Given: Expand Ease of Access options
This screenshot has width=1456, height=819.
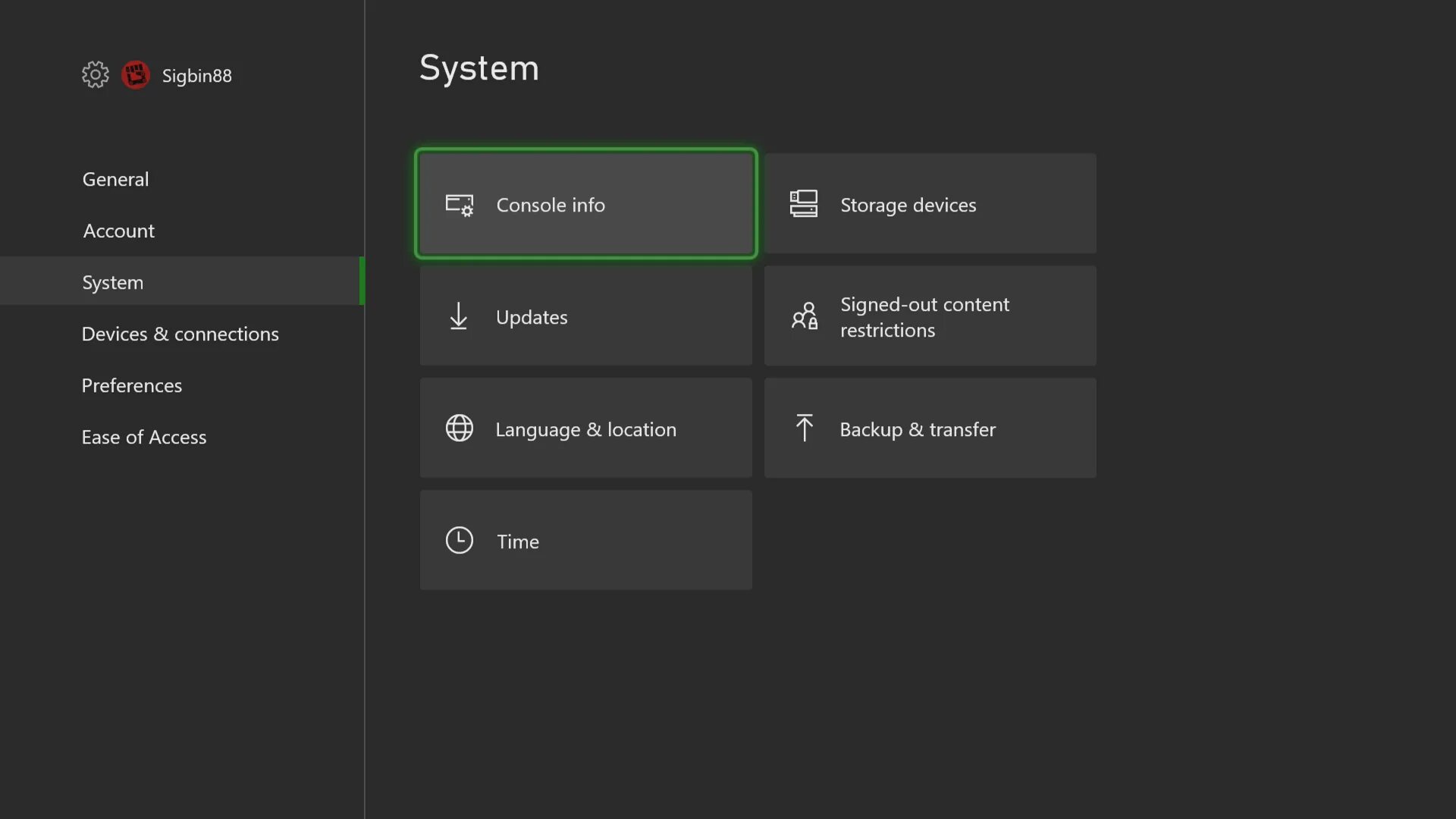Looking at the screenshot, I should coord(144,436).
